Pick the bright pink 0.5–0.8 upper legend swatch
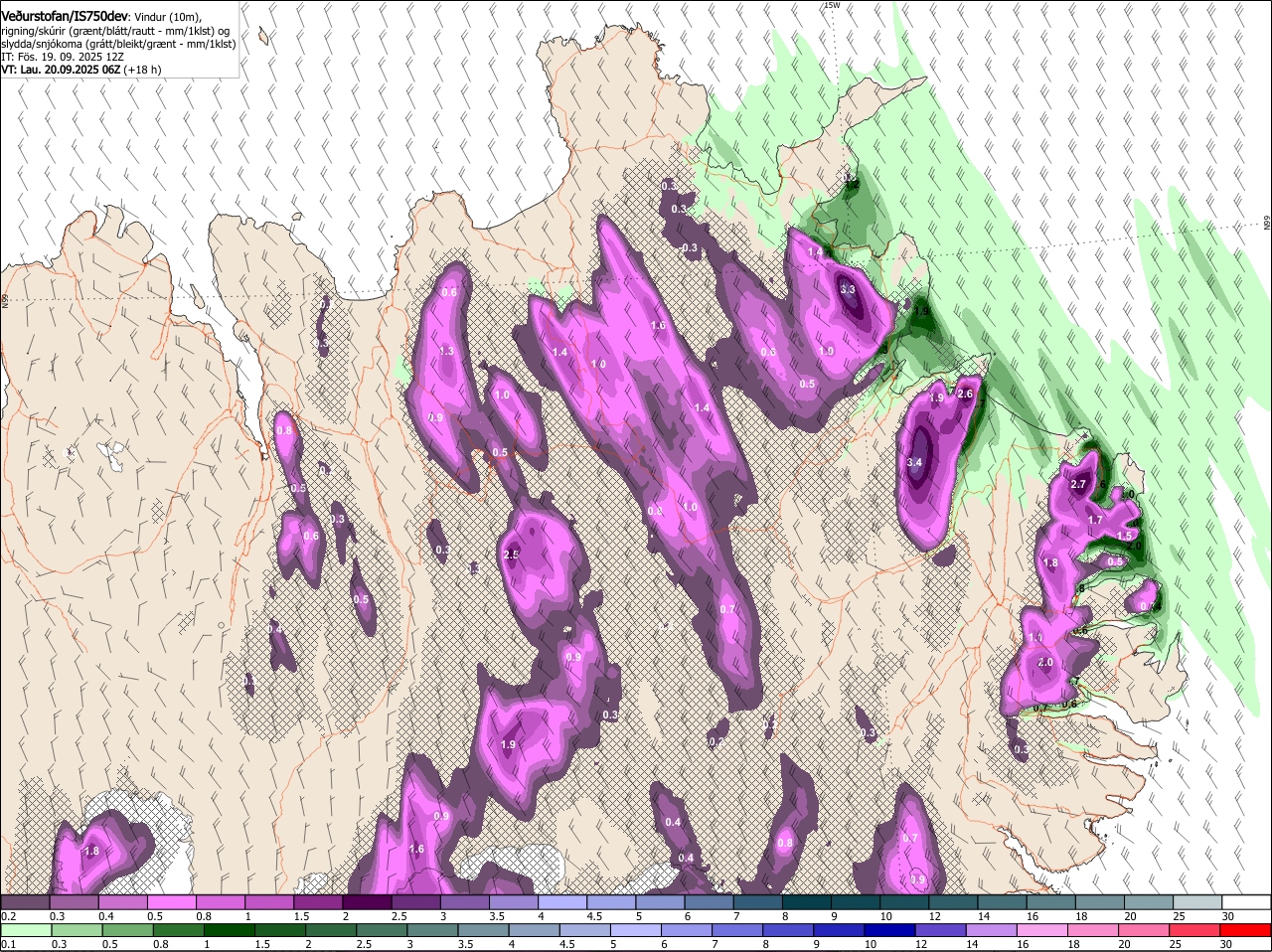The width and height of the screenshot is (1272, 952). (x=171, y=902)
